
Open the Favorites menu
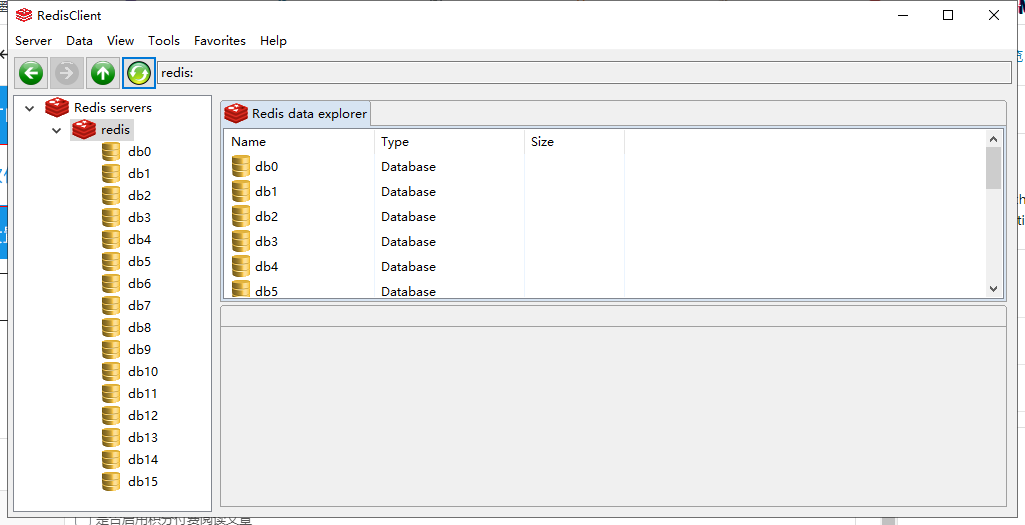[219, 41]
